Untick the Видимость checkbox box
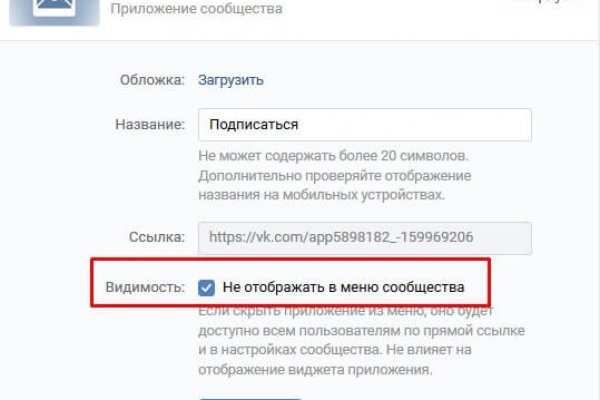The image size is (600, 400). (207, 288)
